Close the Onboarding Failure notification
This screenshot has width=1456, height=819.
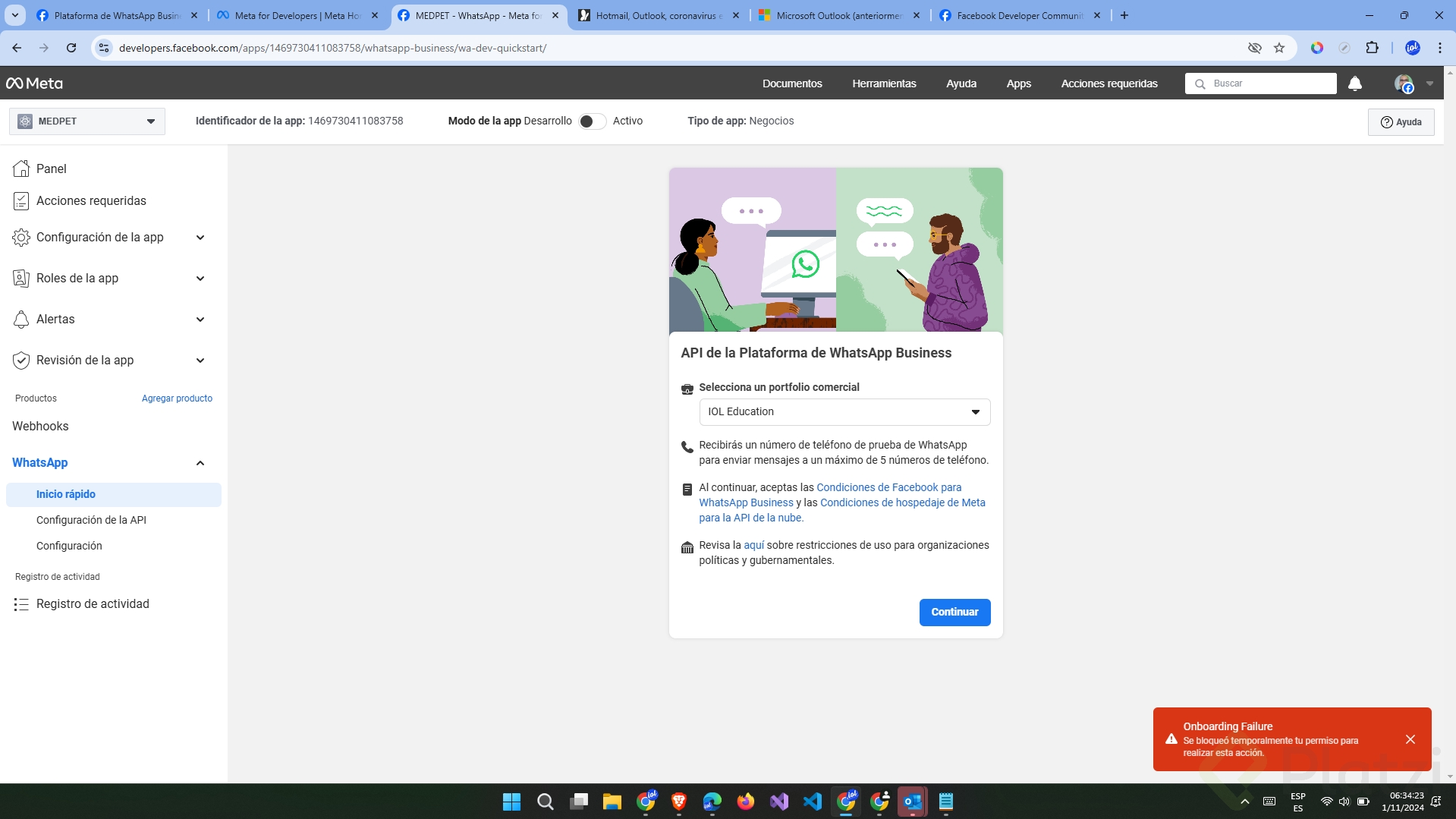(1410, 739)
